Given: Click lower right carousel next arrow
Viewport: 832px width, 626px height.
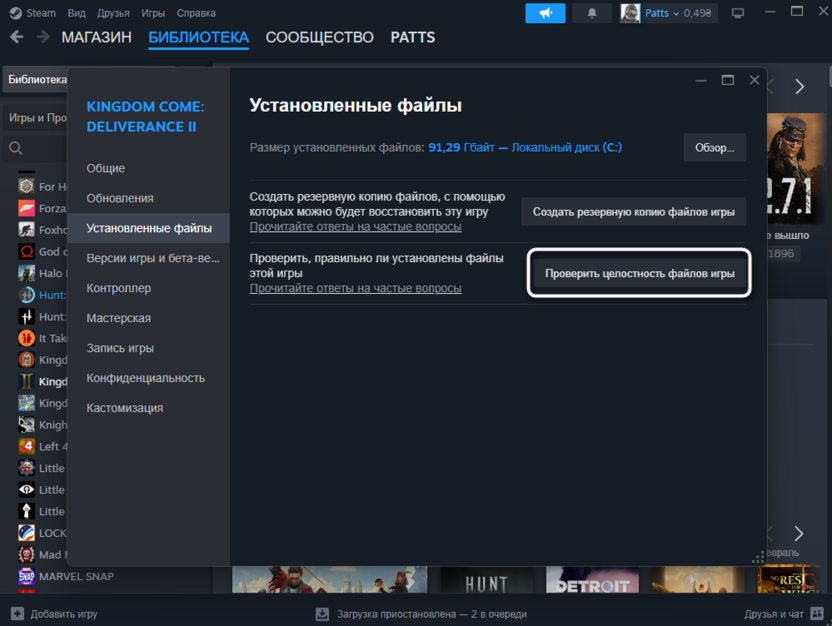Looking at the screenshot, I should point(798,533).
